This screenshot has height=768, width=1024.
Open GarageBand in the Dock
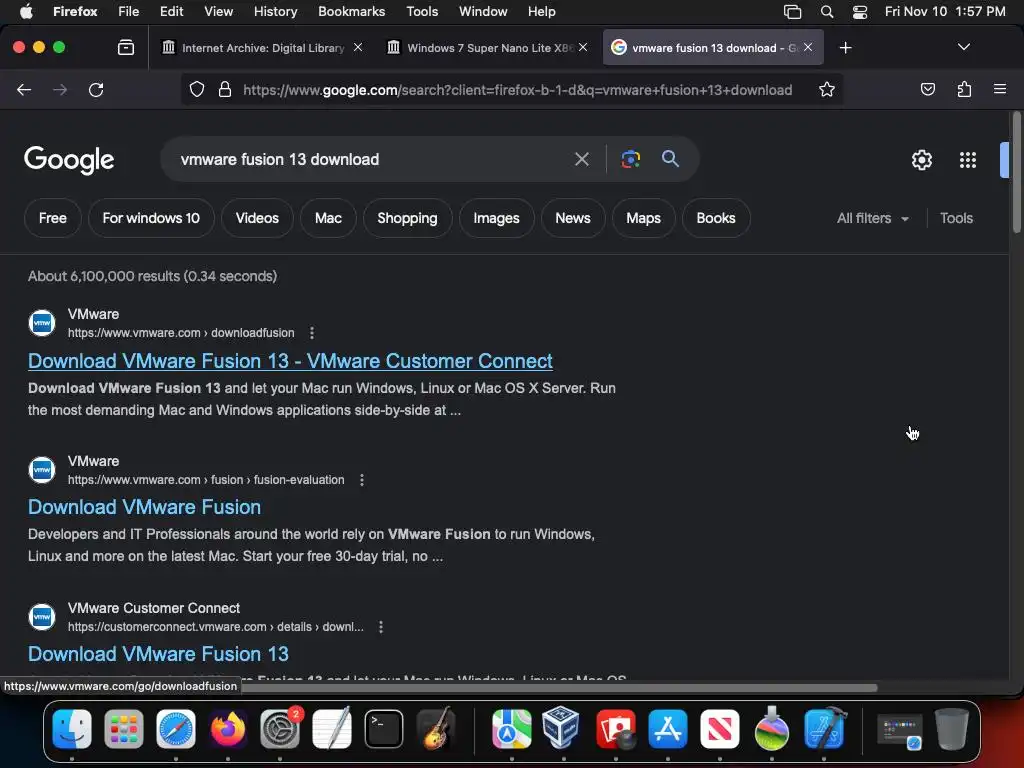point(436,728)
